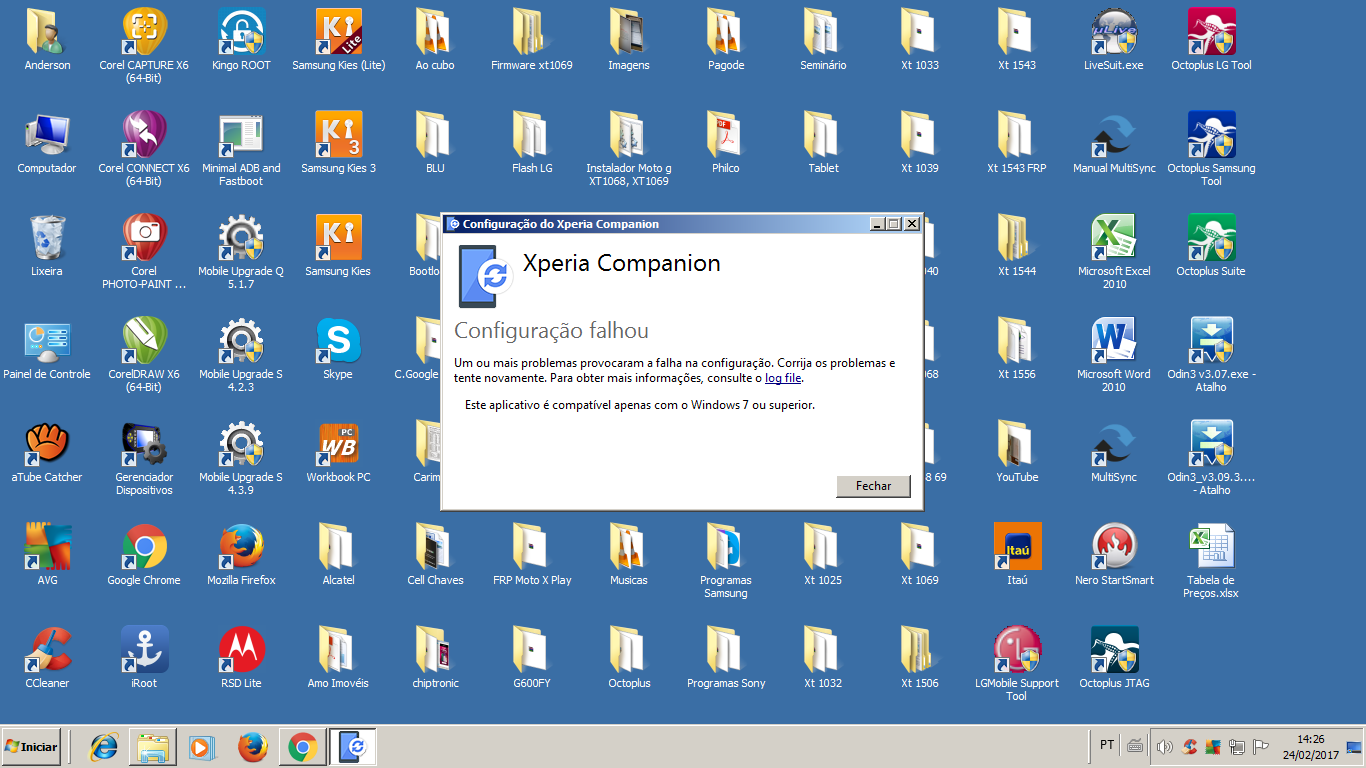
Task: Select the Painel de Controle icon
Action: pos(47,340)
